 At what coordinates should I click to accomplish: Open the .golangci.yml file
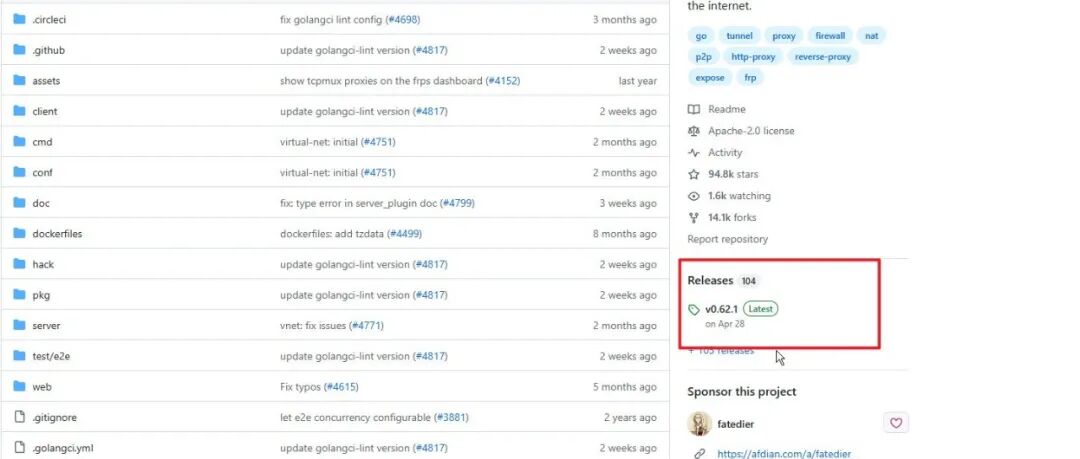(63, 448)
